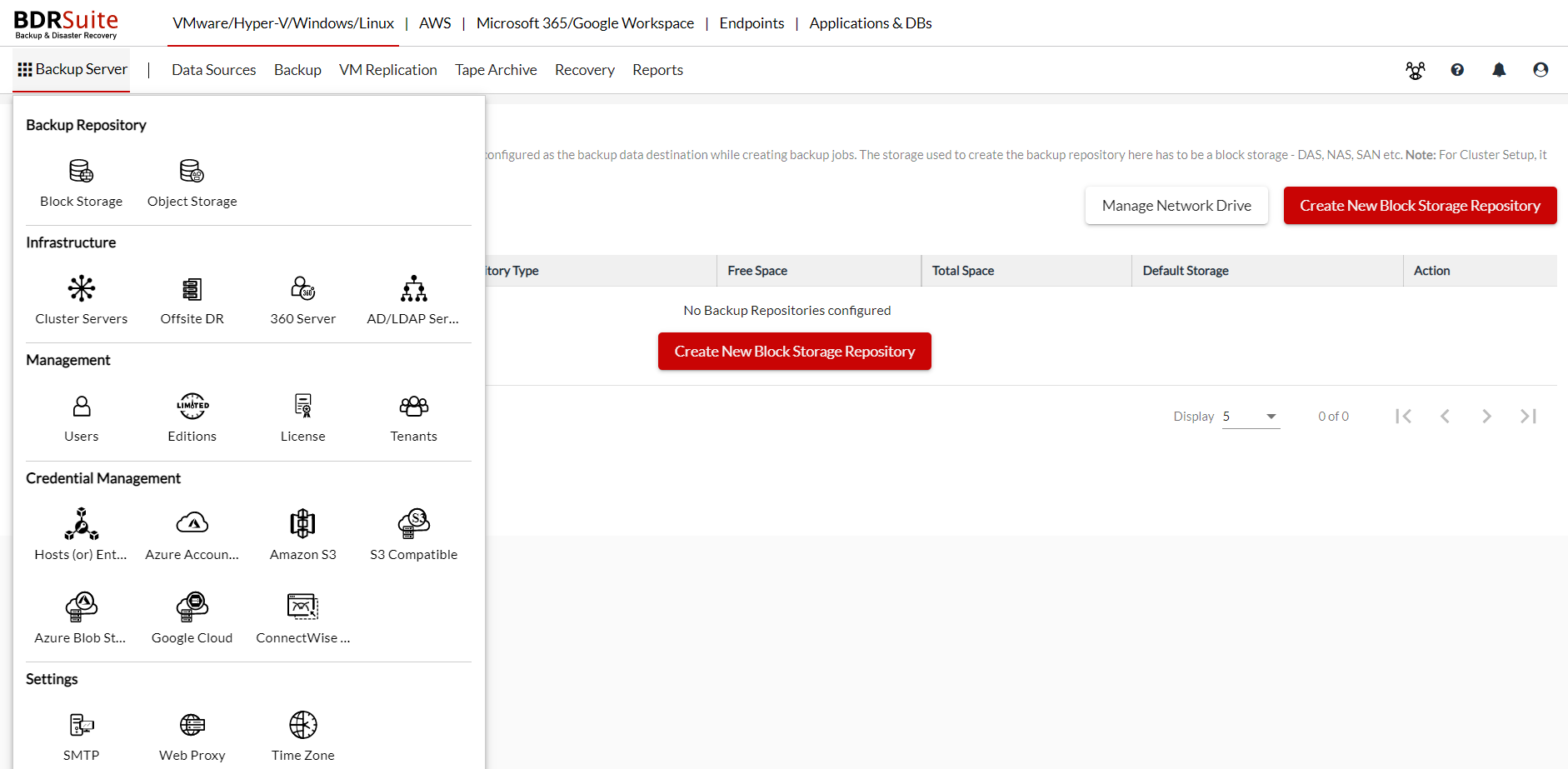Open Editions icon

192,407
